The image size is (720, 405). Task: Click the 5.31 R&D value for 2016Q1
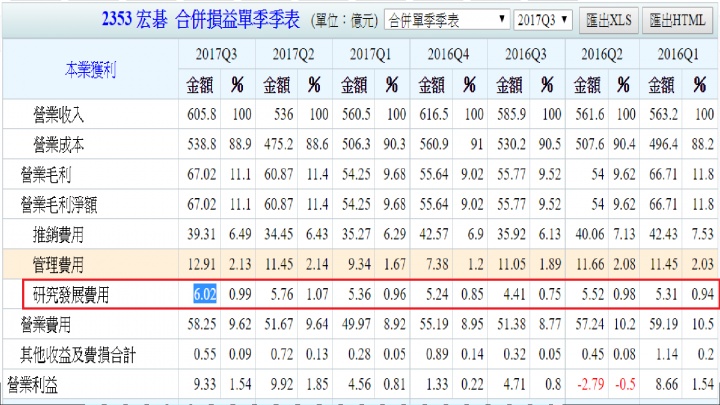click(x=667, y=294)
